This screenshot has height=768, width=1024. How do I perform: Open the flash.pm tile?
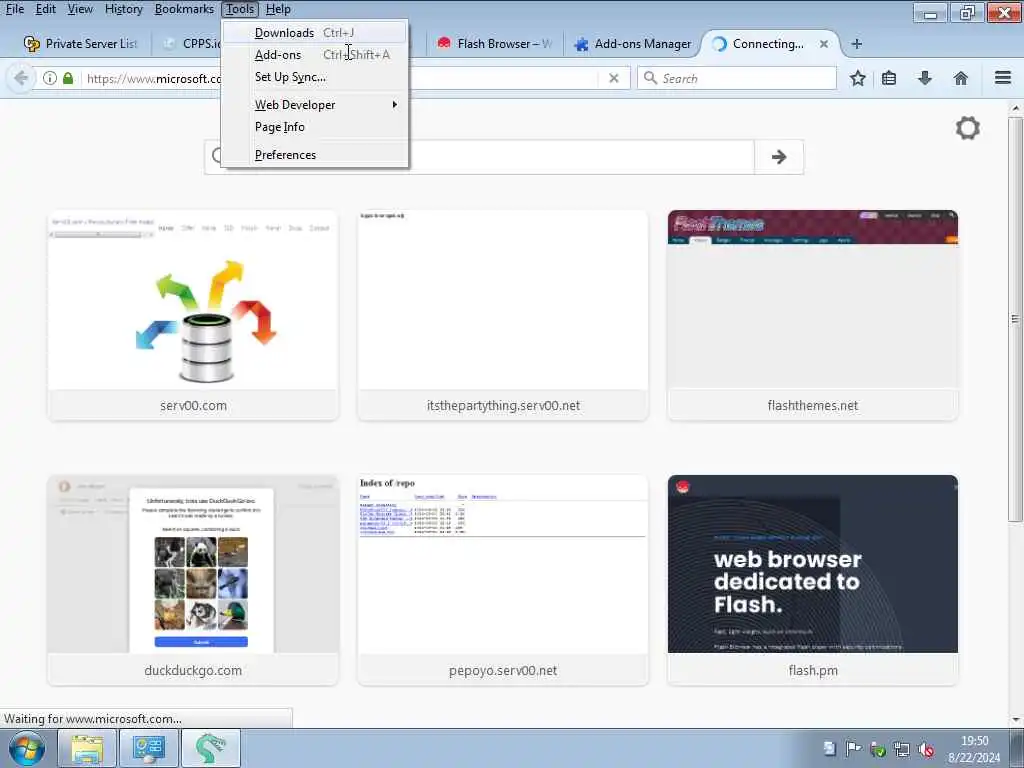(813, 580)
